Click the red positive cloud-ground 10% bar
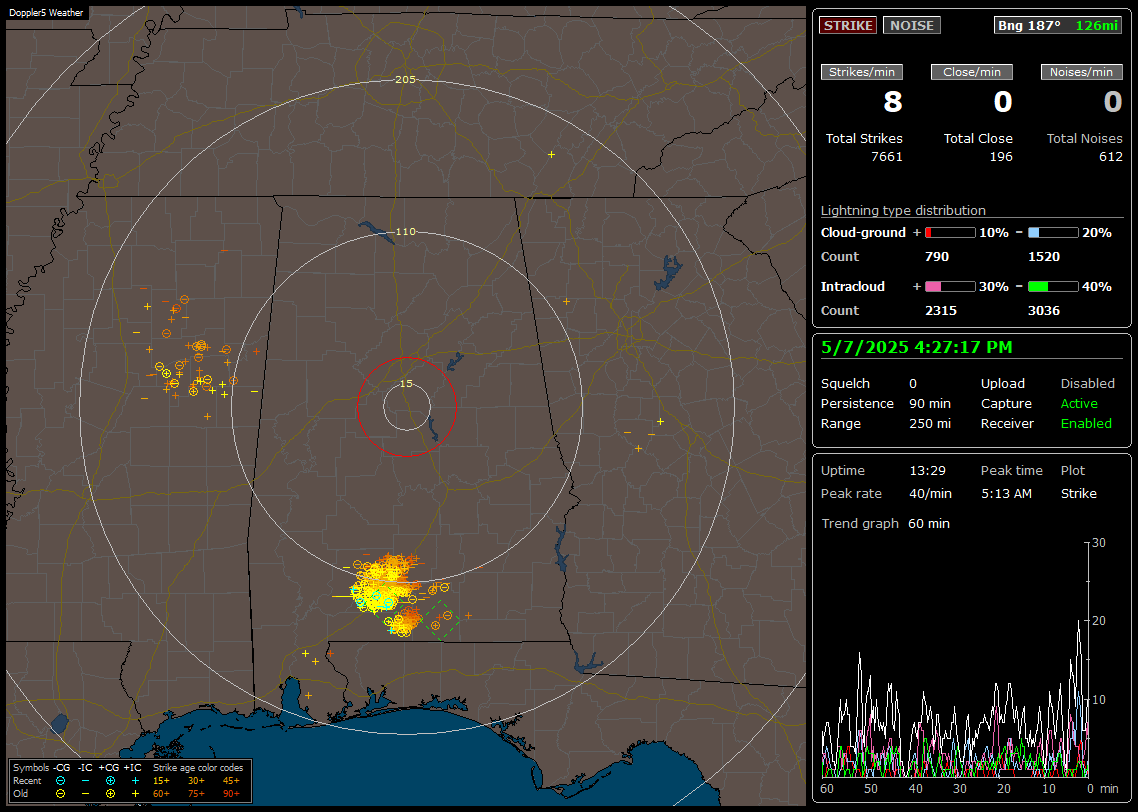Viewport: 1138px width, 812px height. point(950,233)
